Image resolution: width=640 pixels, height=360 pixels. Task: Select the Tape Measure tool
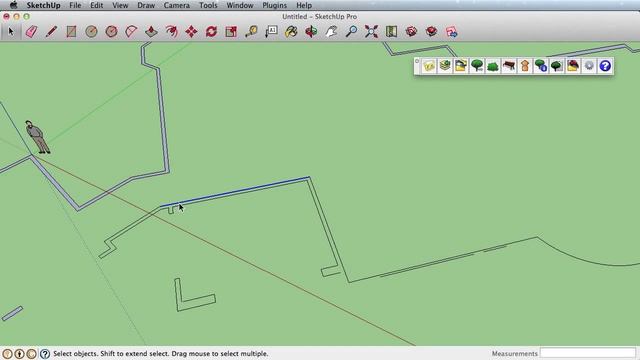tap(251, 31)
